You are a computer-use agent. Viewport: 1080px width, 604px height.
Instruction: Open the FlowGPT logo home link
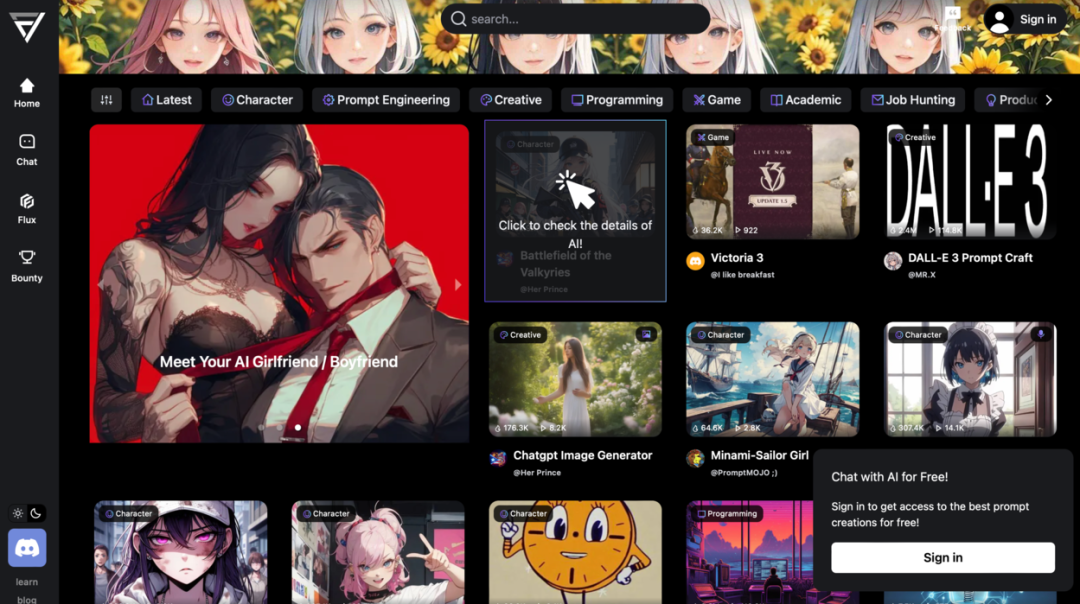click(x=27, y=27)
